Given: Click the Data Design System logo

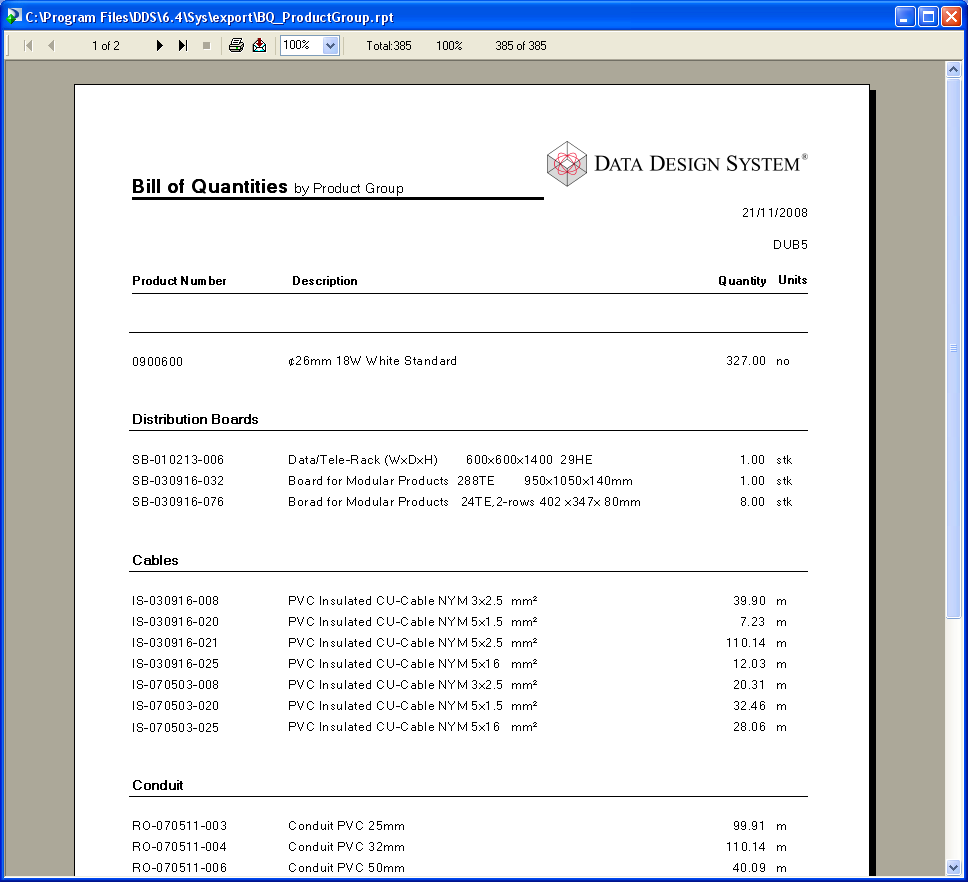Looking at the screenshot, I should [676, 163].
